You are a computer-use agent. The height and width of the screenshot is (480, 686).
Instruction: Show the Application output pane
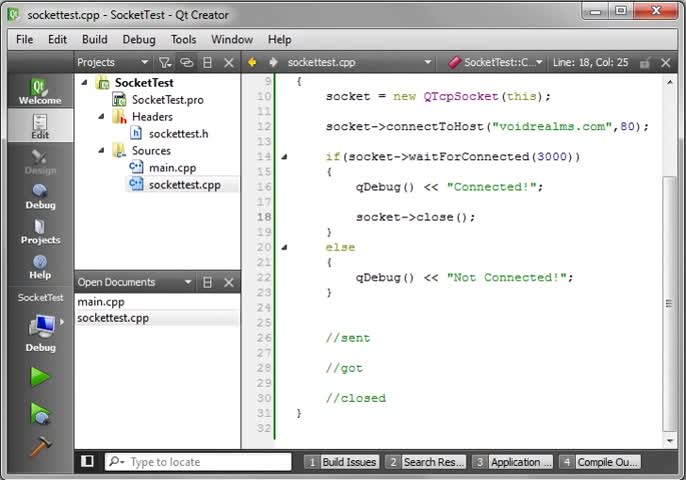(512, 462)
